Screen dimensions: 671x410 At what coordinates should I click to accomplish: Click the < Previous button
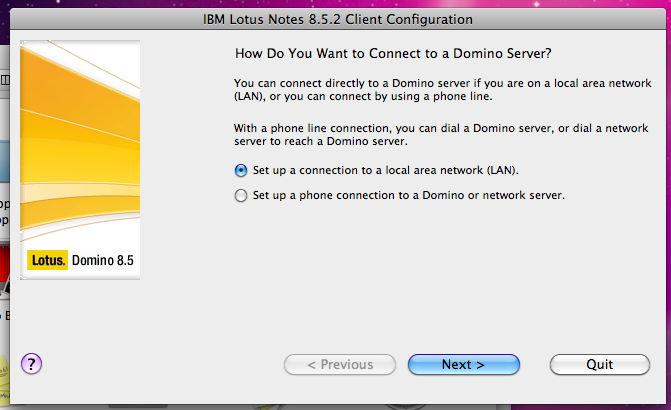[340, 365]
